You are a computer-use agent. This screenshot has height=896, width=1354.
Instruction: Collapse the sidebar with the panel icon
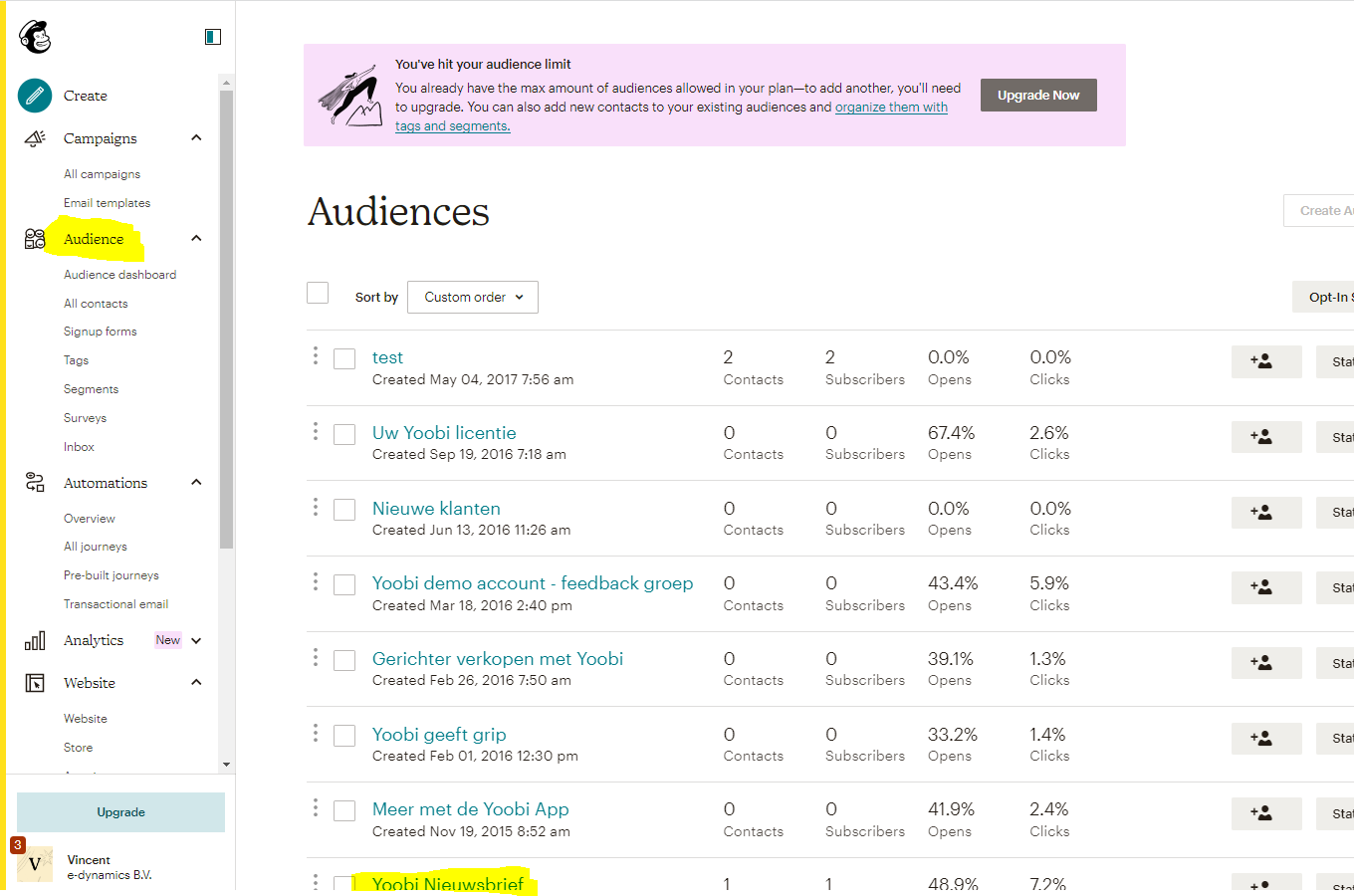coord(213,37)
